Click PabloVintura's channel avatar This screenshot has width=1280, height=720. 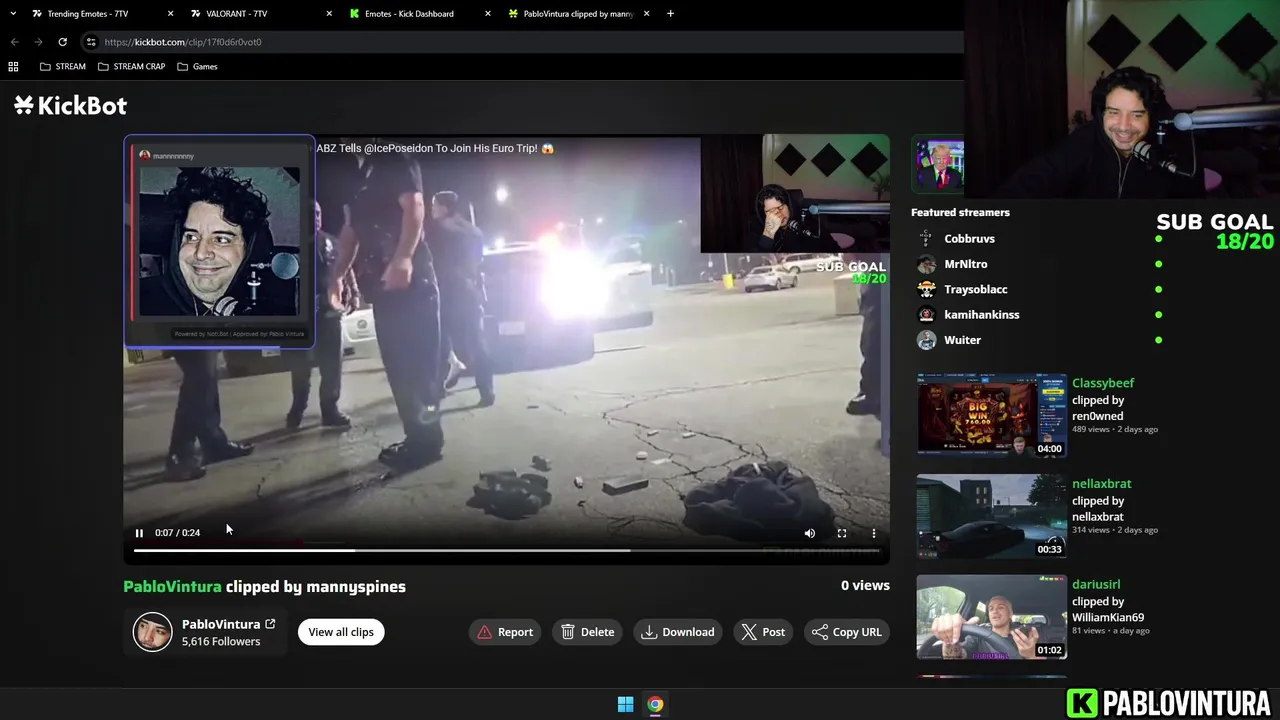click(x=153, y=632)
